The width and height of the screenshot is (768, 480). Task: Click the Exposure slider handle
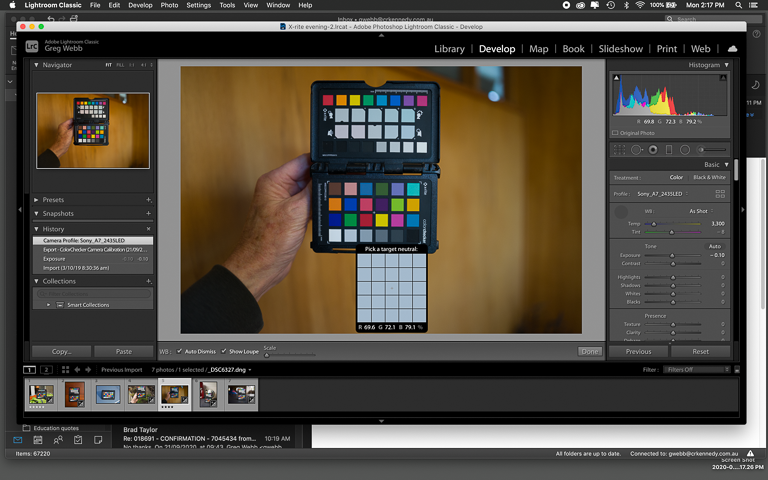coord(672,256)
